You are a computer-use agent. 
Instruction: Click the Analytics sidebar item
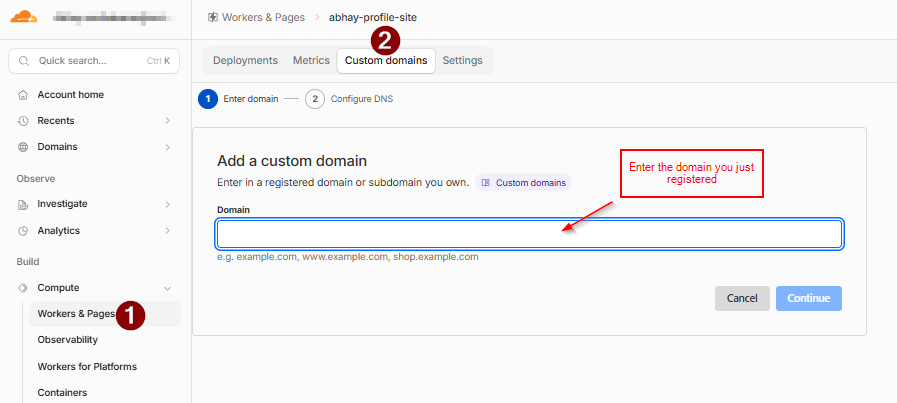[x=96, y=231]
